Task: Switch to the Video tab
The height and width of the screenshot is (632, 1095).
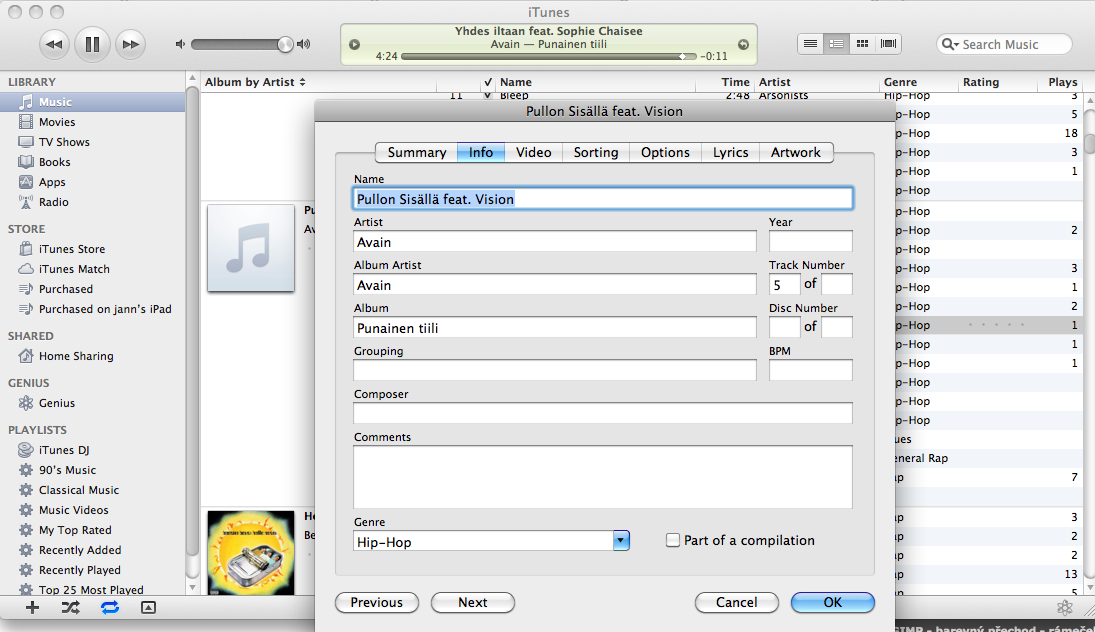Action: click(x=534, y=152)
